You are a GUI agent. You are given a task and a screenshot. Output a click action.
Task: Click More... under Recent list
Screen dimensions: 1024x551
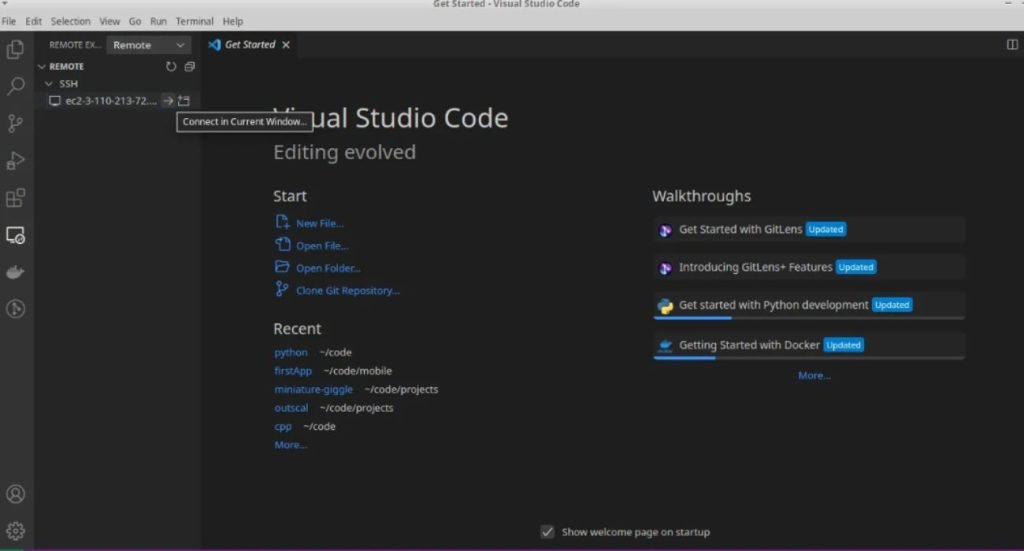point(290,445)
